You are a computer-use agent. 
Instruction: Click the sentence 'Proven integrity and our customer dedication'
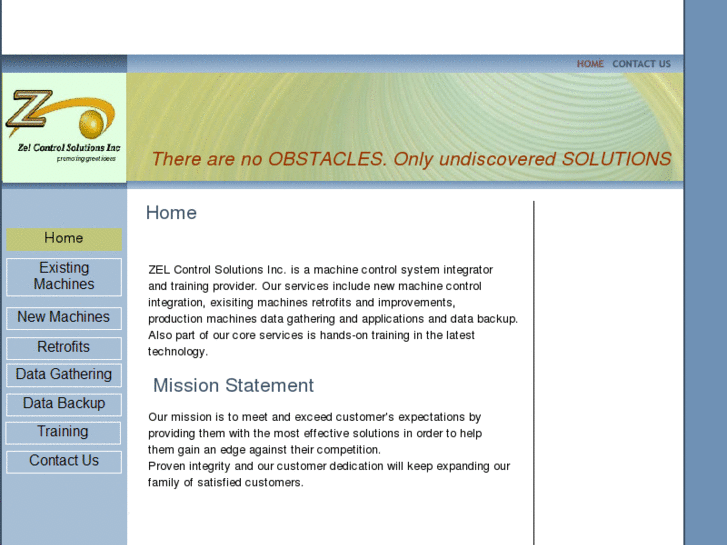[x=329, y=474]
